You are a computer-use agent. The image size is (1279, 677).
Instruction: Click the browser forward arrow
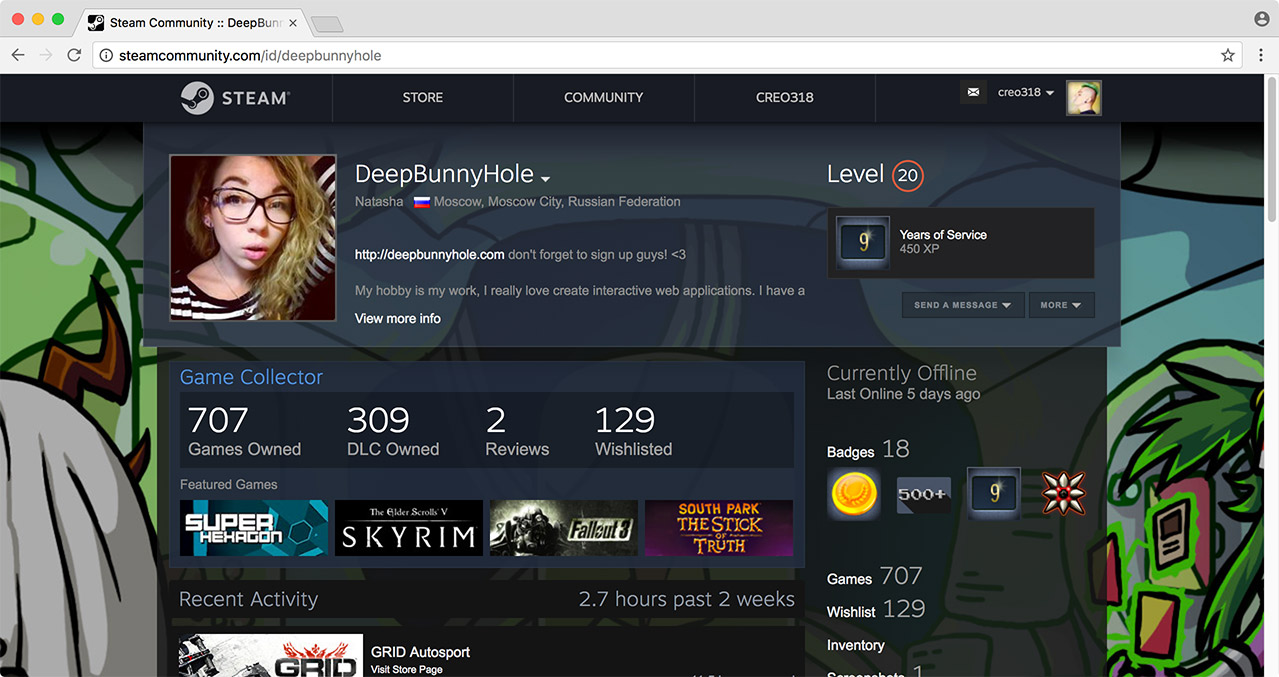coord(45,55)
